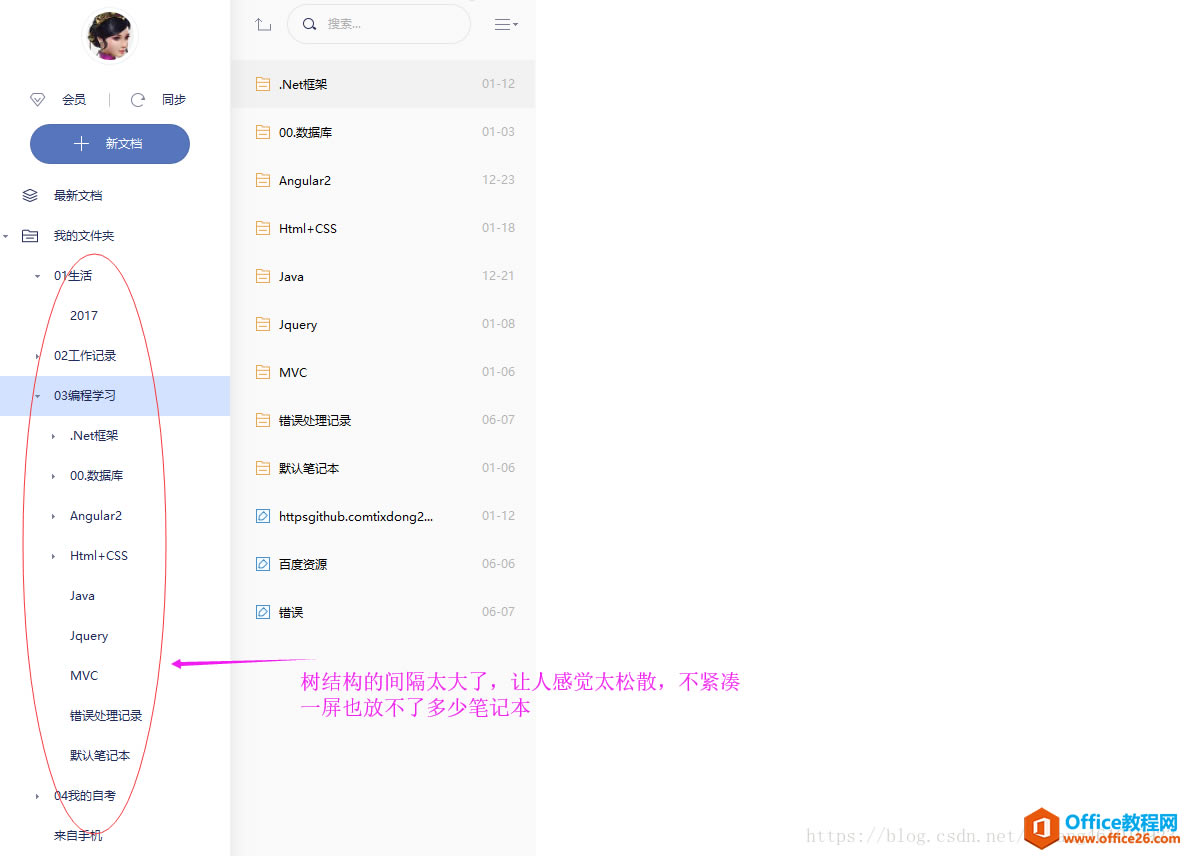This screenshot has height=856, width=1187.
Task: Click the 错误 note document icon
Action: pyautogui.click(x=263, y=612)
